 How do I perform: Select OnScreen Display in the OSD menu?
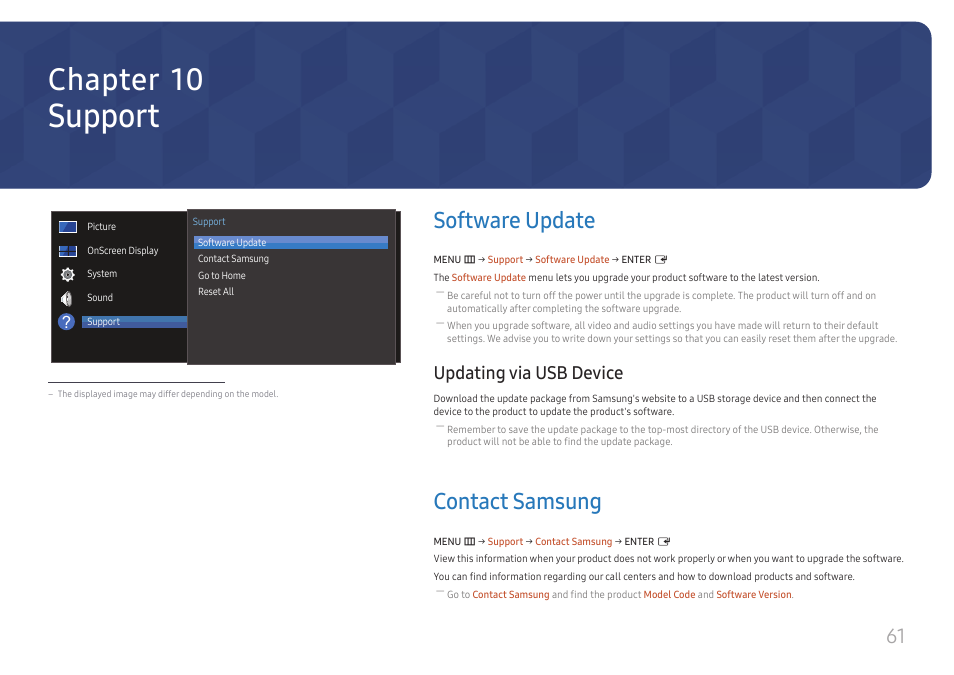coord(122,251)
